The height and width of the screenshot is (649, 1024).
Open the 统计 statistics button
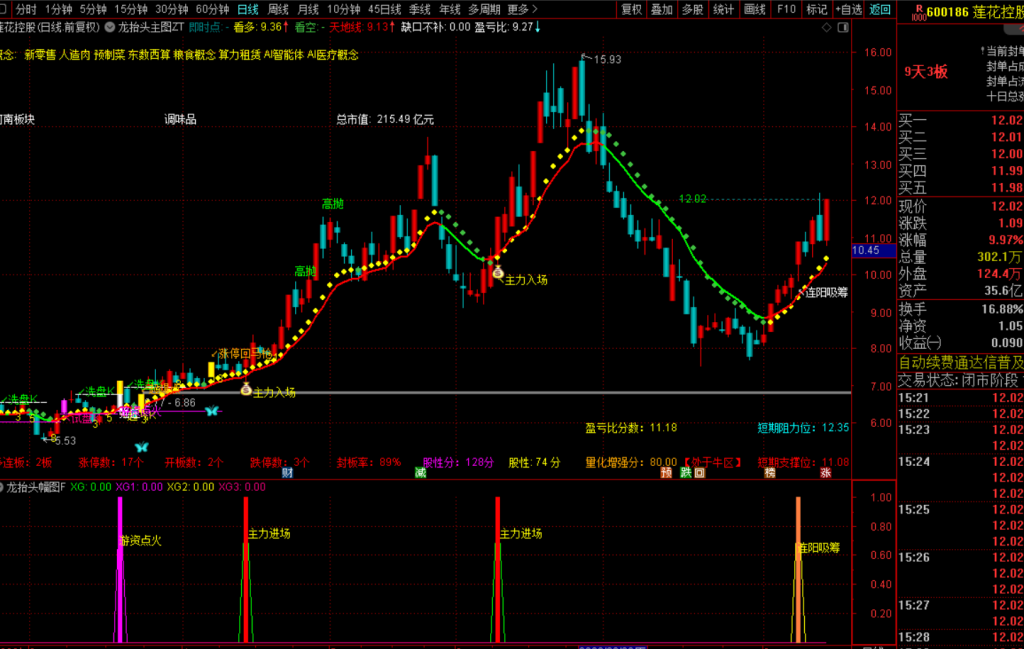pyautogui.click(x=724, y=9)
